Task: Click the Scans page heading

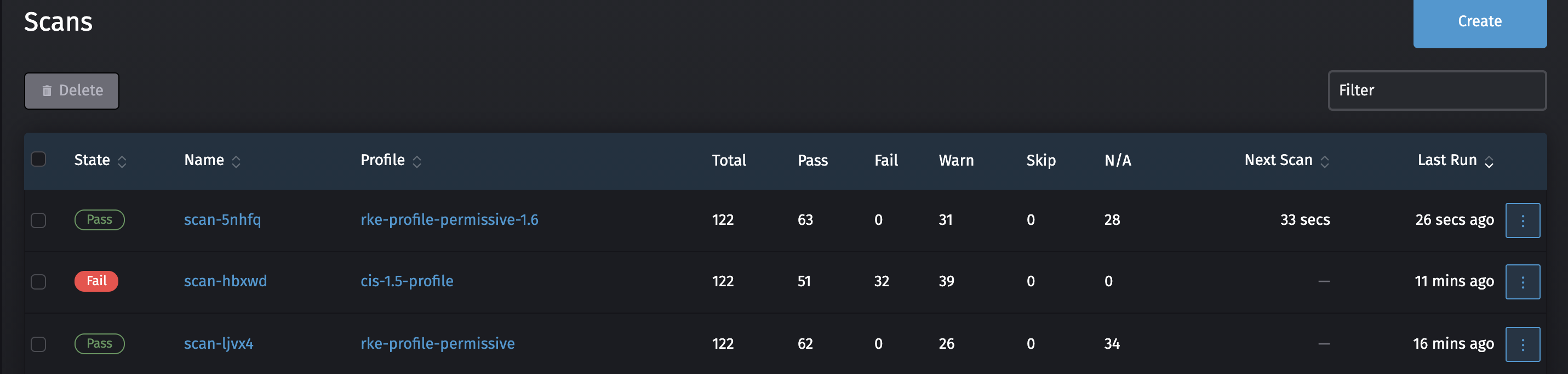Action: [x=59, y=21]
